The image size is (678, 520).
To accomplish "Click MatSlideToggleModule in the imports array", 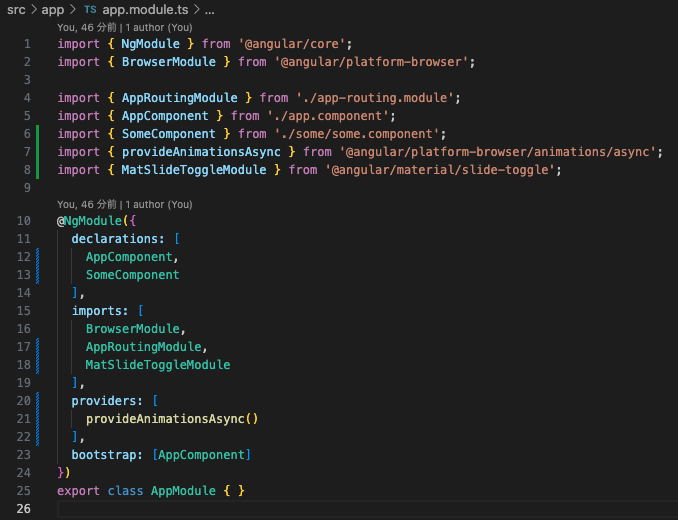I will tap(157, 365).
